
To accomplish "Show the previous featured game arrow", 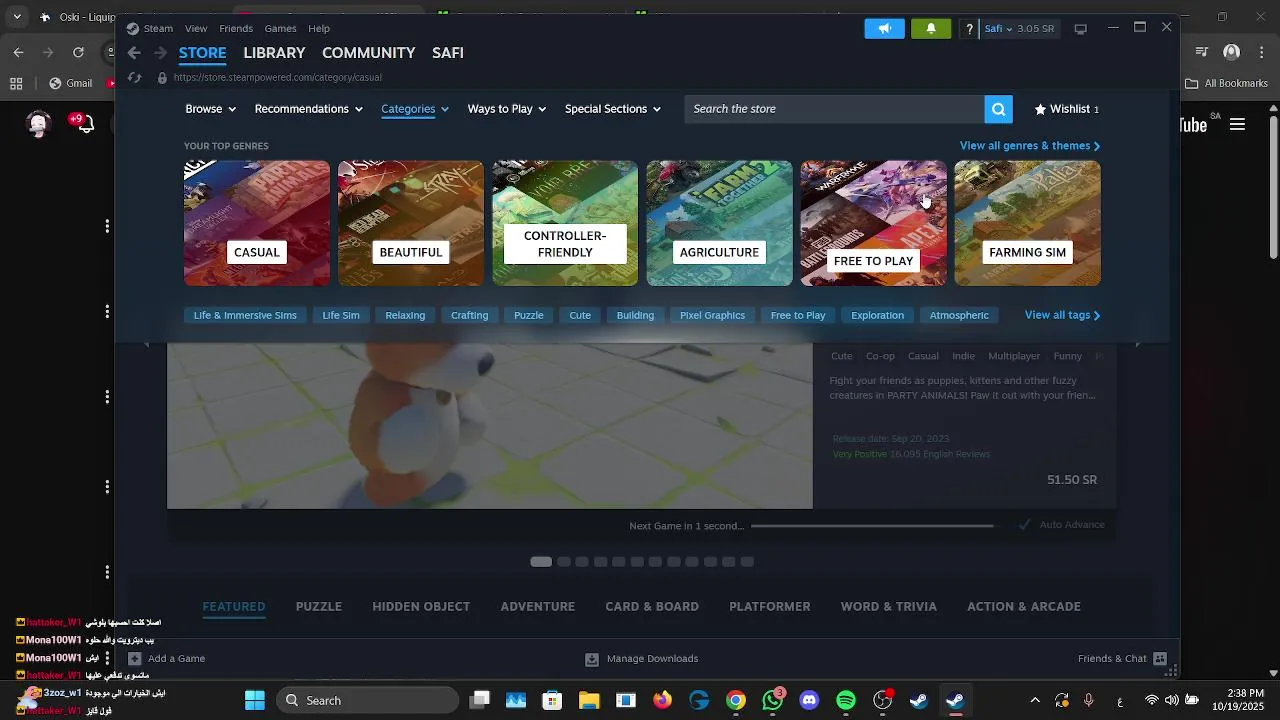I will point(147,345).
